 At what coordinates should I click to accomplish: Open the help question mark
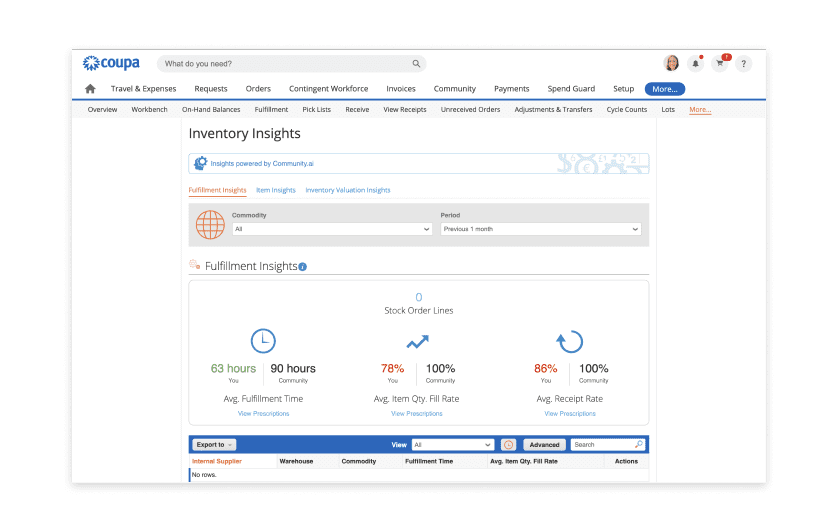pos(743,64)
